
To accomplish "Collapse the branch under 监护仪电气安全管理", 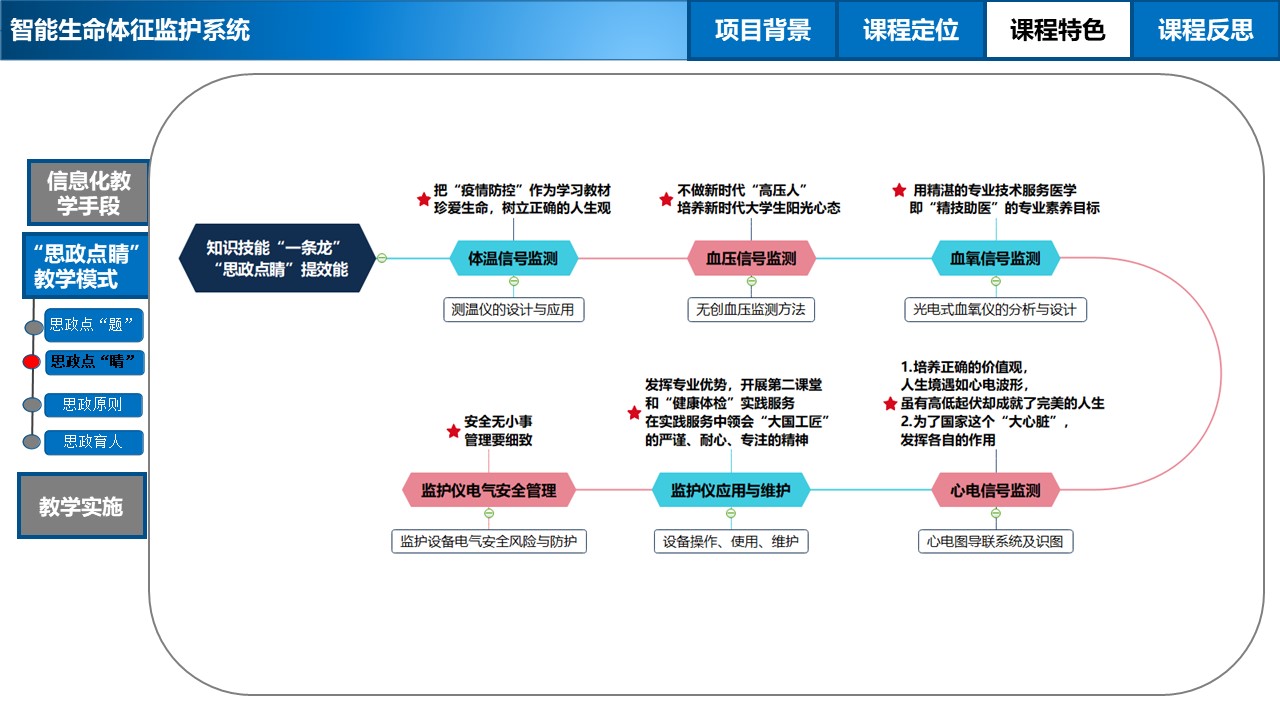I will [x=489, y=513].
